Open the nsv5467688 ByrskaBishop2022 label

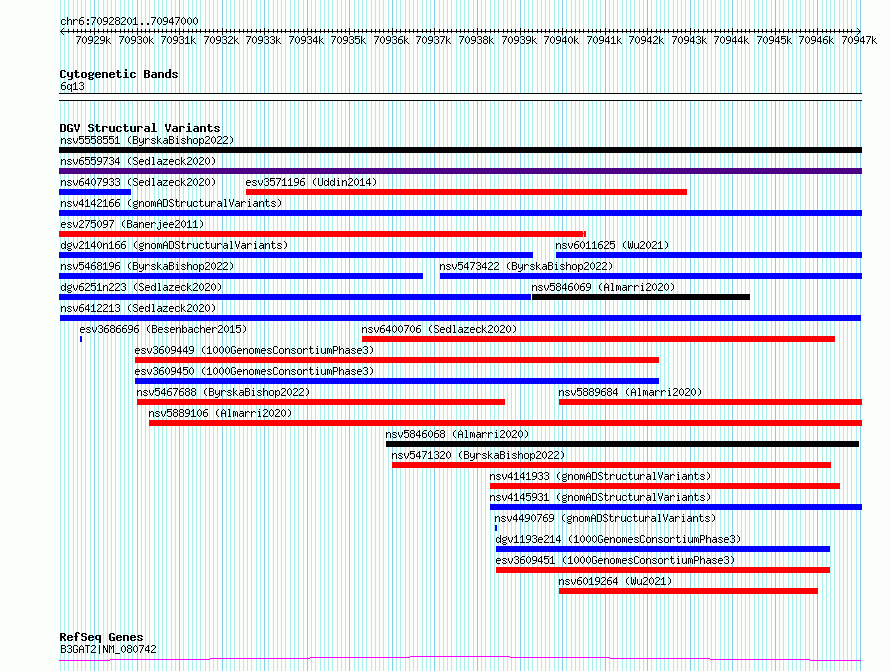(x=223, y=392)
